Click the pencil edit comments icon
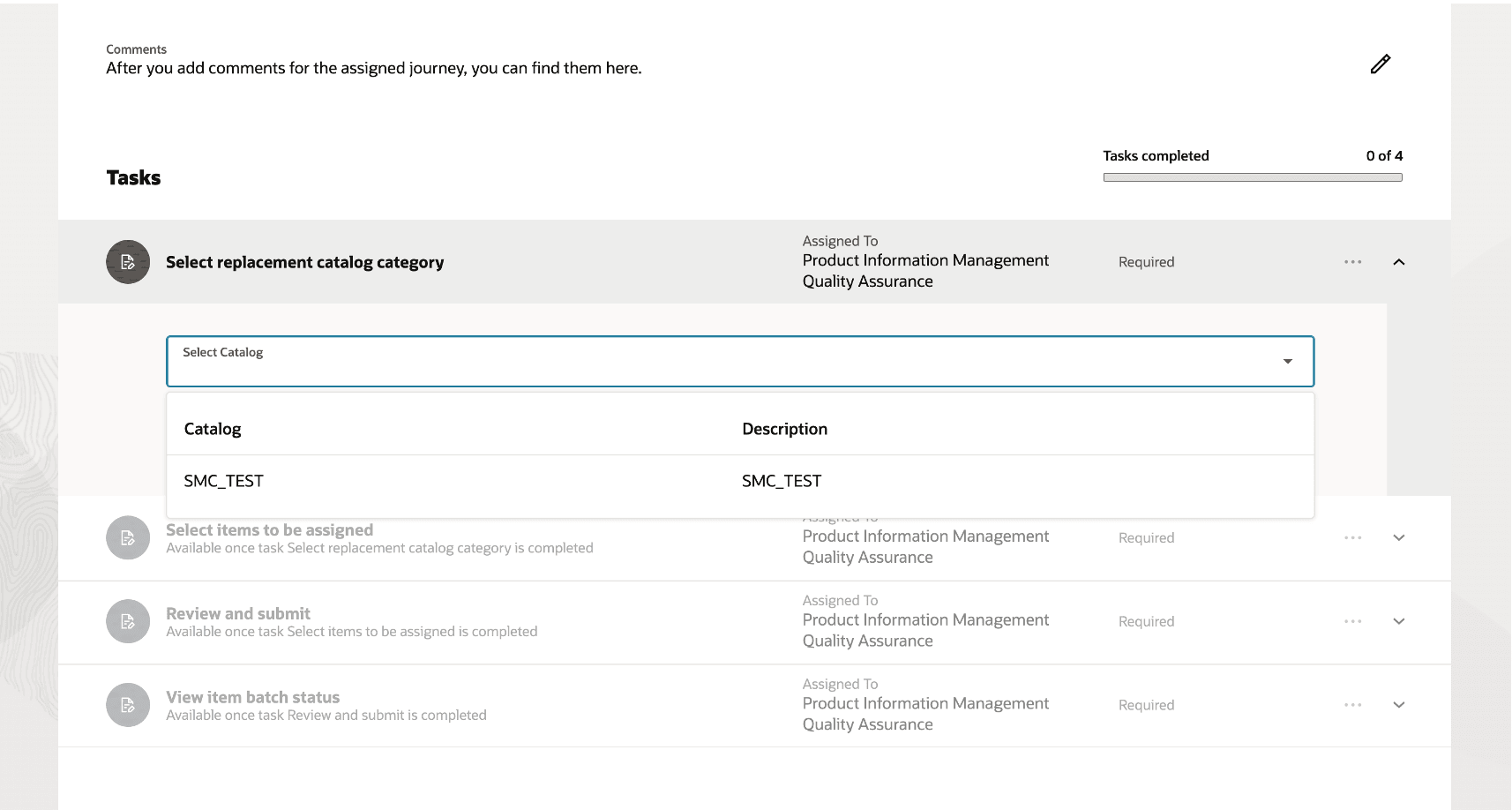The image size is (1512, 810). click(1381, 64)
